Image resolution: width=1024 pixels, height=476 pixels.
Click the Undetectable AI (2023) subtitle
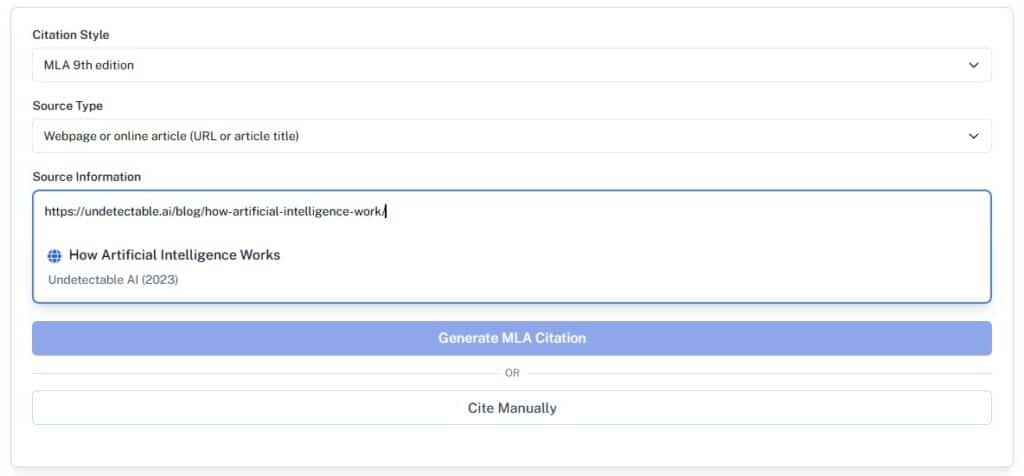tap(113, 279)
